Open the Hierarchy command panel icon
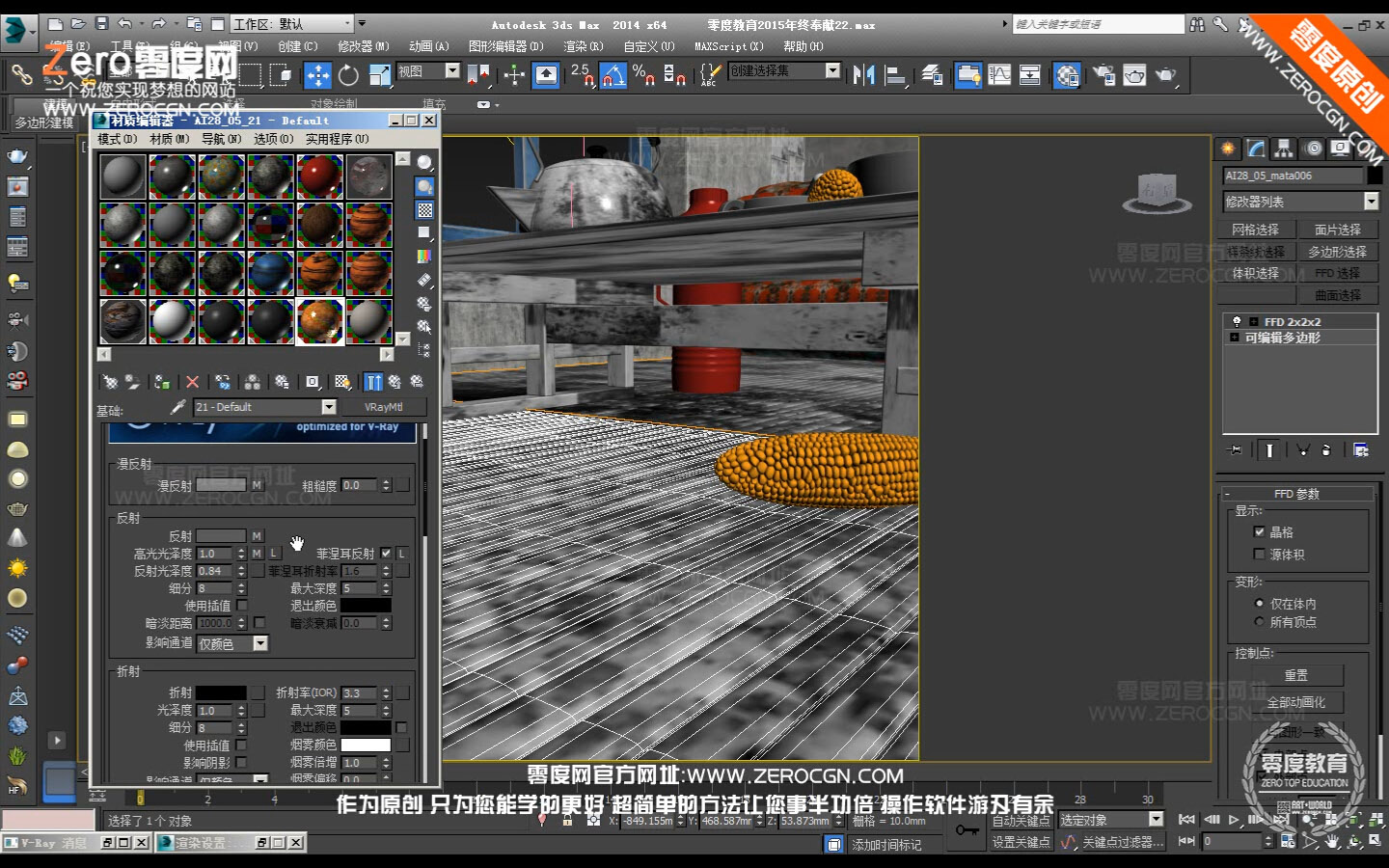The image size is (1389, 868). (1284, 149)
